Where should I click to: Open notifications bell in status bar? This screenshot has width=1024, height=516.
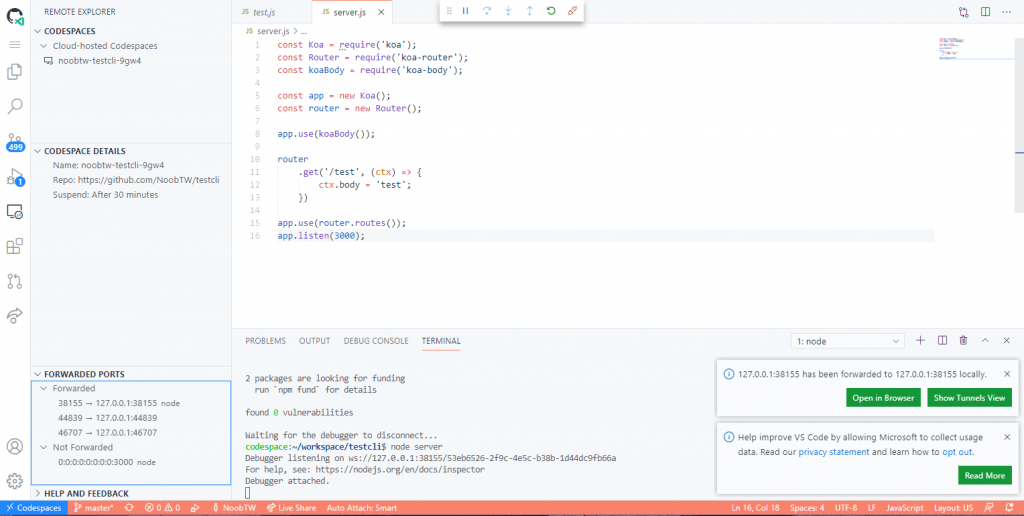point(1011,508)
